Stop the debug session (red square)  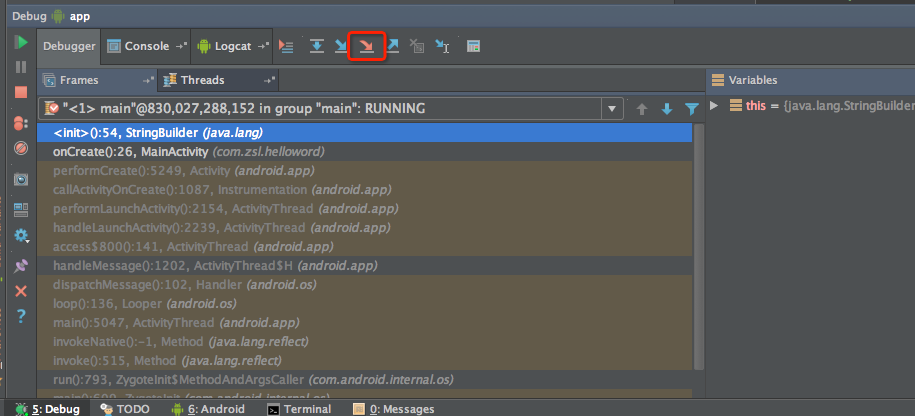[x=21, y=92]
